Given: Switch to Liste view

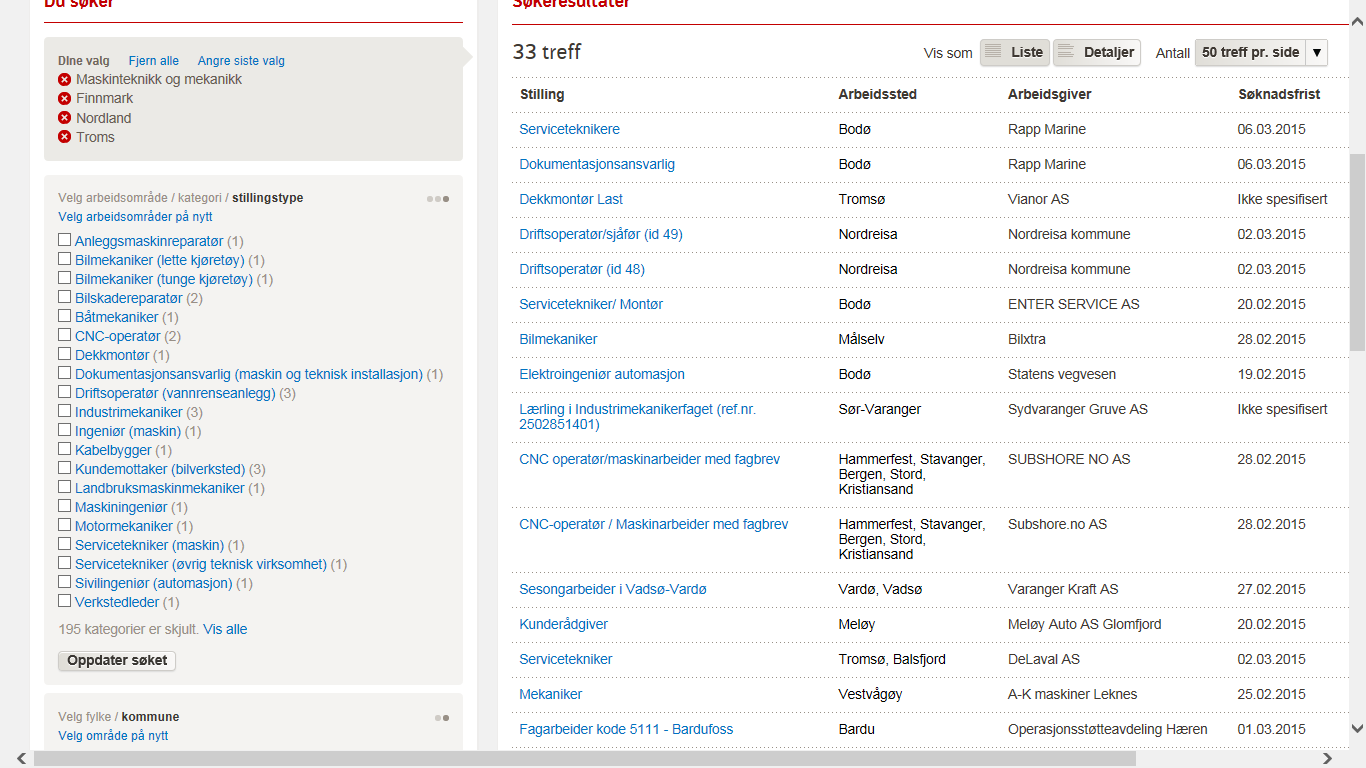Looking at the screenshot, I should pyautogui.click(x=1014, y=52).
